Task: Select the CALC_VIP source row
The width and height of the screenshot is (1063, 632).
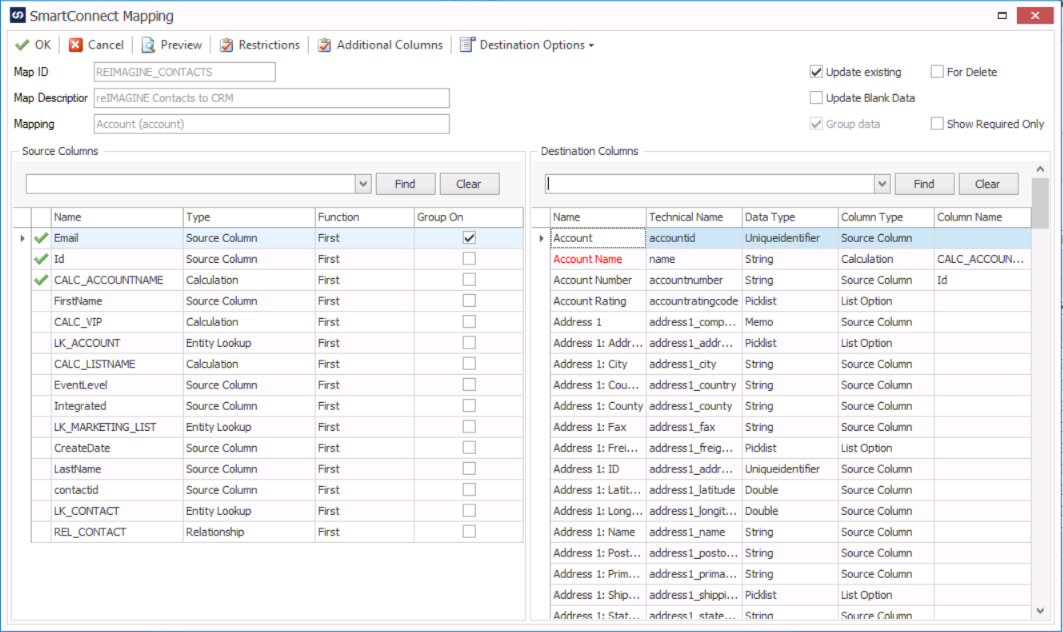Action: coord(277,322)
